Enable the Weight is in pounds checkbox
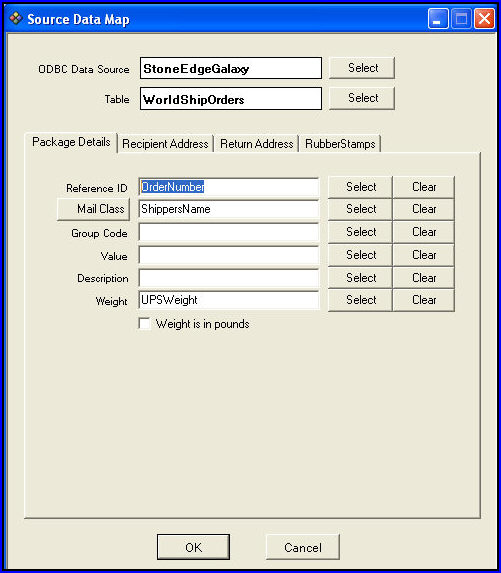 (145, 324)
